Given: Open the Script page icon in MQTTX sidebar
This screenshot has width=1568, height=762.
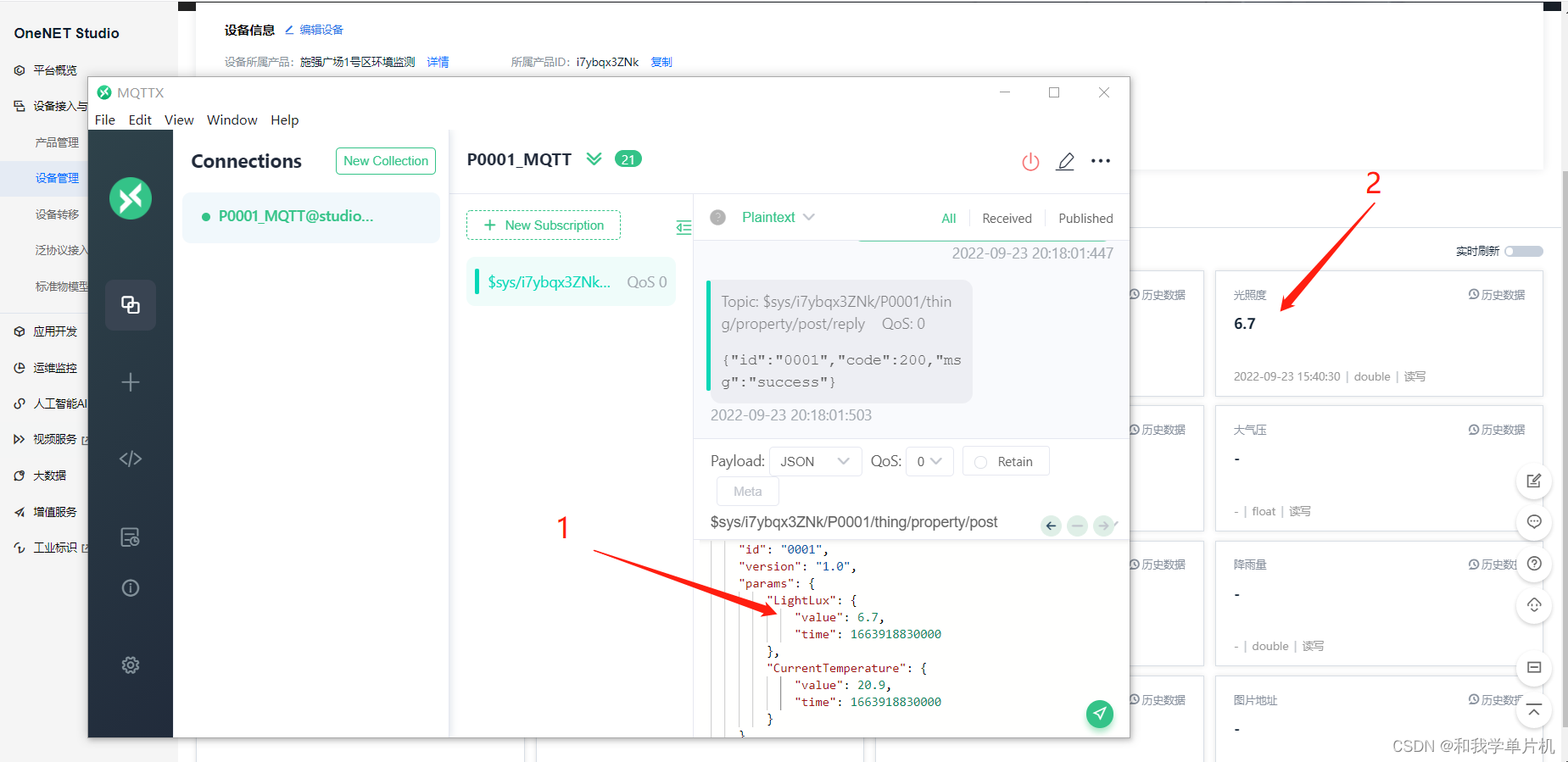Looking at the screenshot, I should tap(131, 459).
